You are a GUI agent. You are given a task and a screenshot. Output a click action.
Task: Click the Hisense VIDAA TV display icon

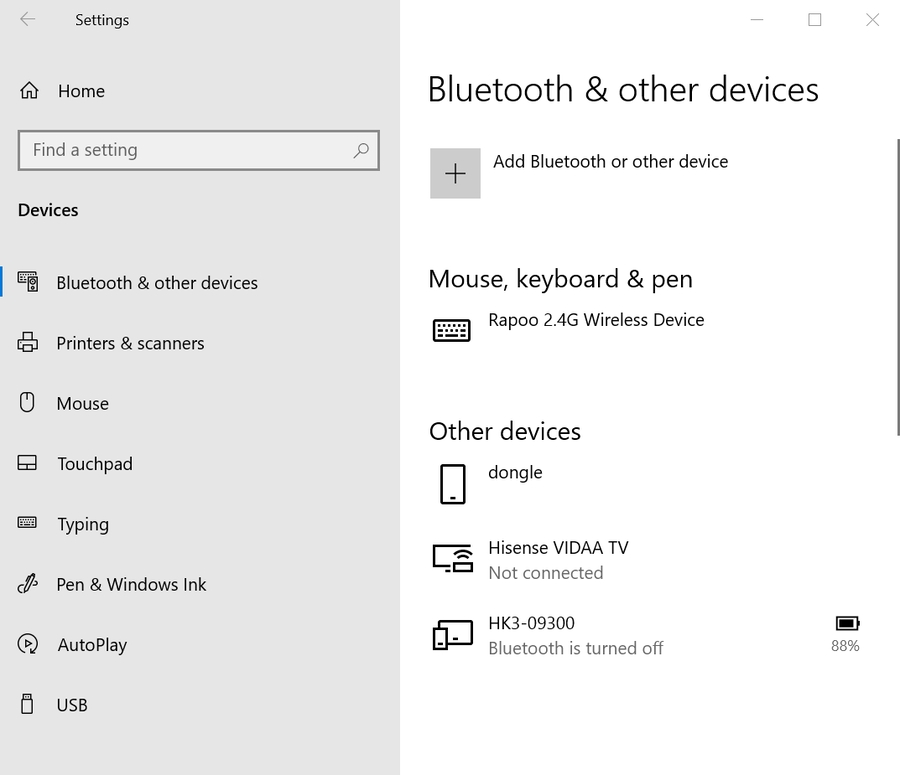click(x=452, y=558)
